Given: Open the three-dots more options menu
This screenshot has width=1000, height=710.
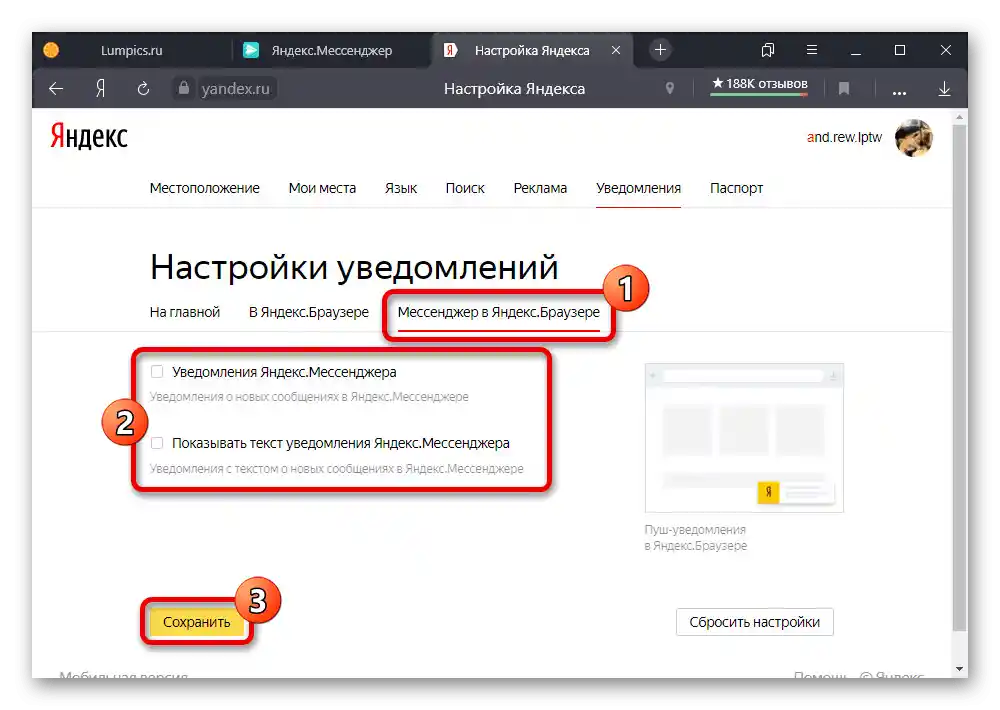Looking at the screenshot, I should pos(899,93).
